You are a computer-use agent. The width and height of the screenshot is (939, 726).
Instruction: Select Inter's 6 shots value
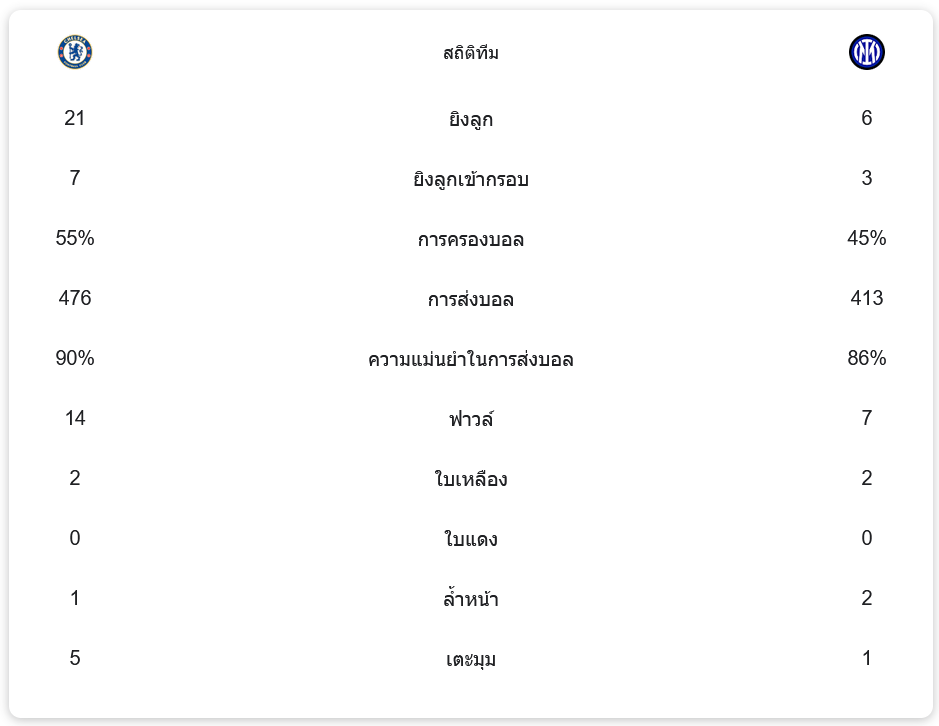867,118
